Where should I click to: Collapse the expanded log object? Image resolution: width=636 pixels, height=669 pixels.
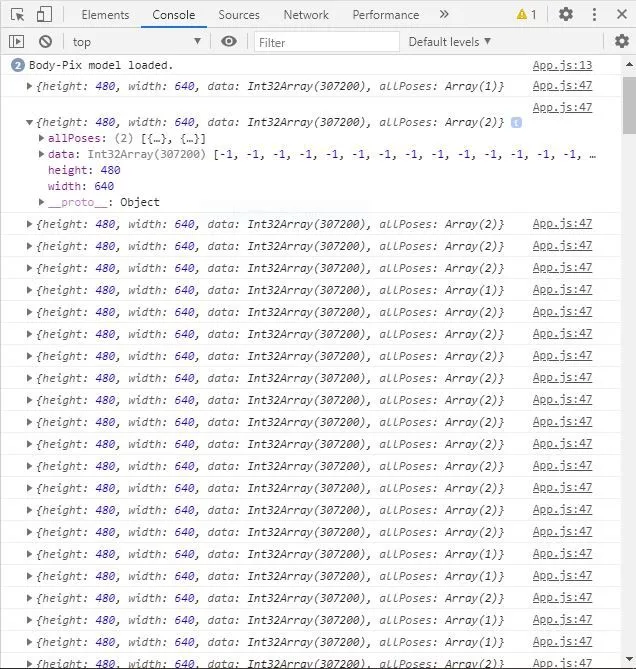29,123
